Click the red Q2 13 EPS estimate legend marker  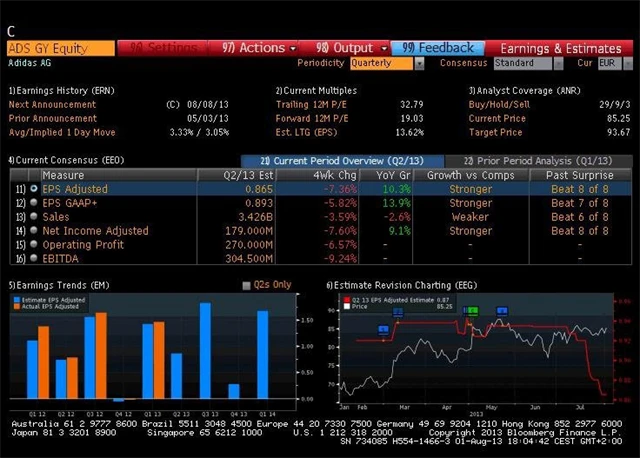[347, 299]
